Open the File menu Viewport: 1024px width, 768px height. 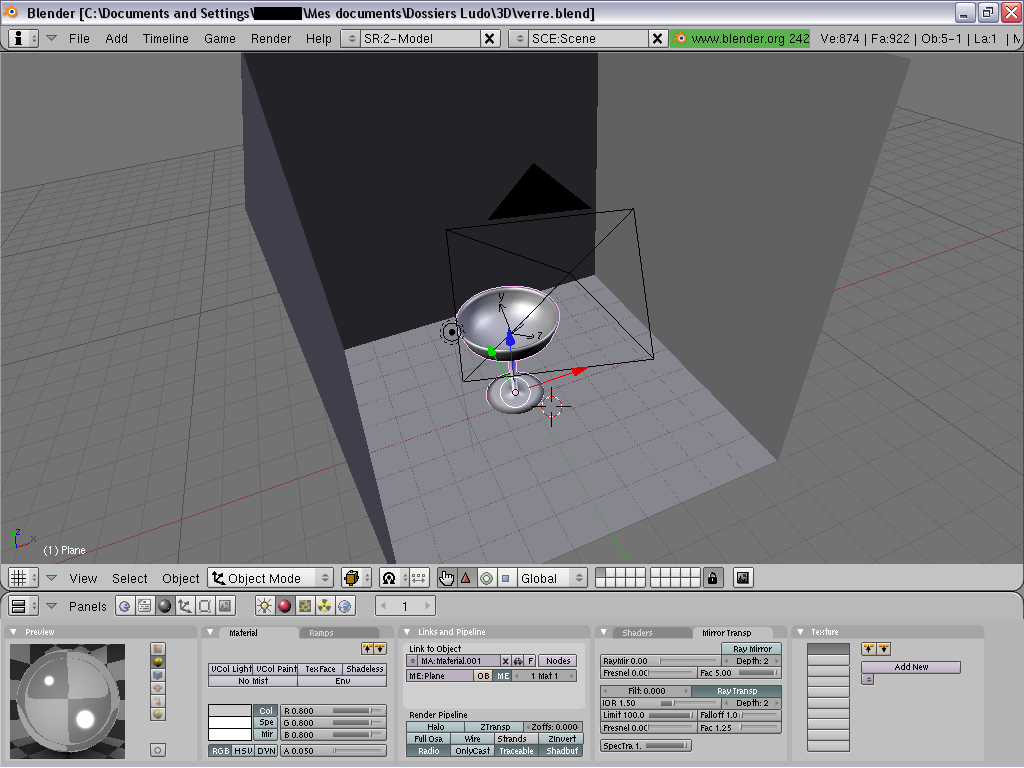[x=79, y=39]
